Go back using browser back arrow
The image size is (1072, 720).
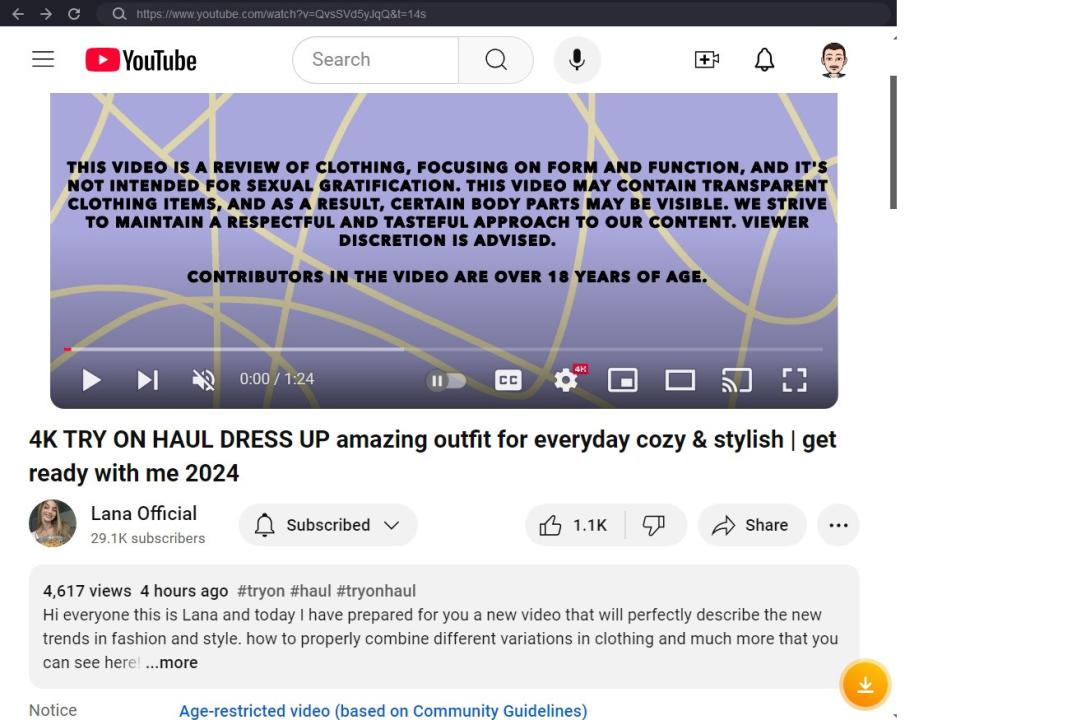pyautogui.click(x=18, y=14)
